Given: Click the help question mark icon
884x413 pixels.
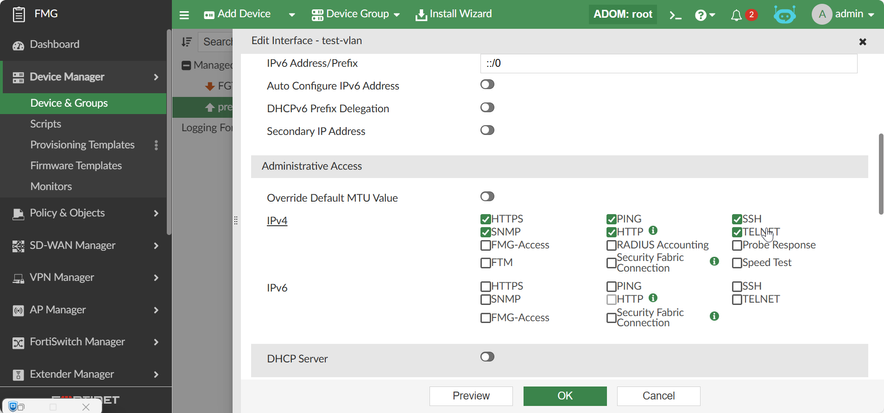Looking at the screenshot, I should coord(700,15).
